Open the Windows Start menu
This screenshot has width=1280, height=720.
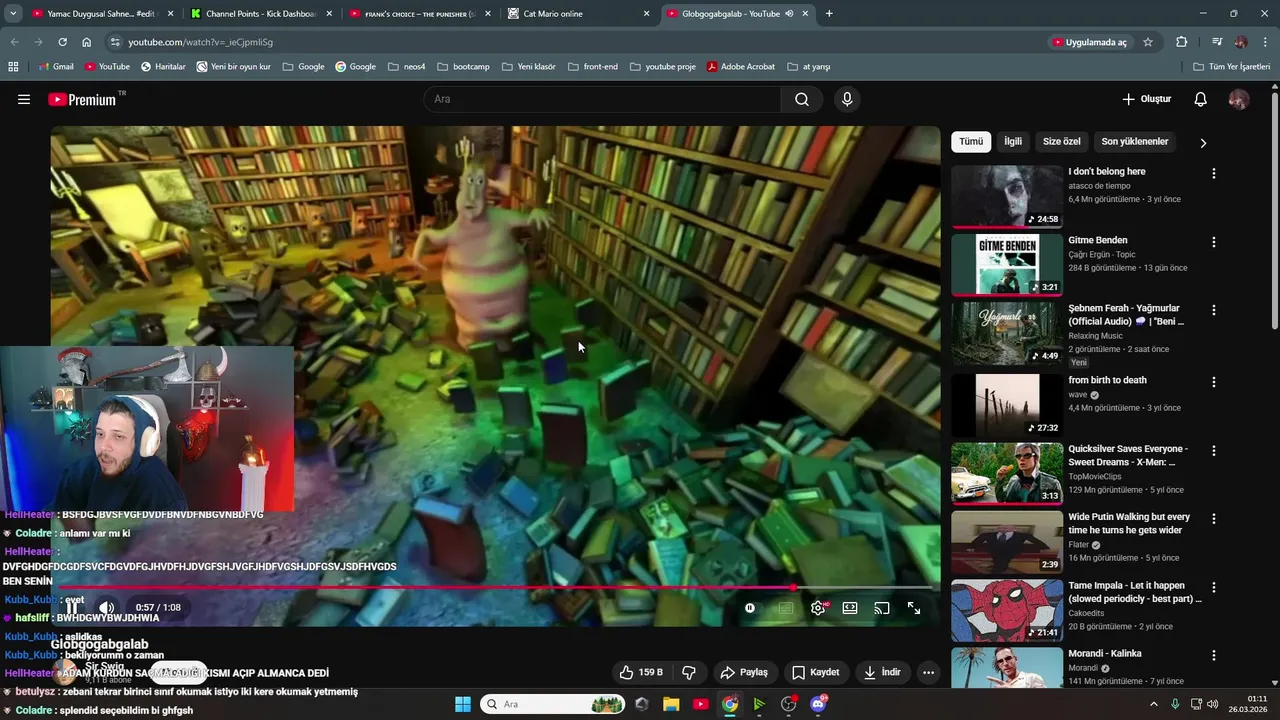pyautogui.click(x=463, y=704)
